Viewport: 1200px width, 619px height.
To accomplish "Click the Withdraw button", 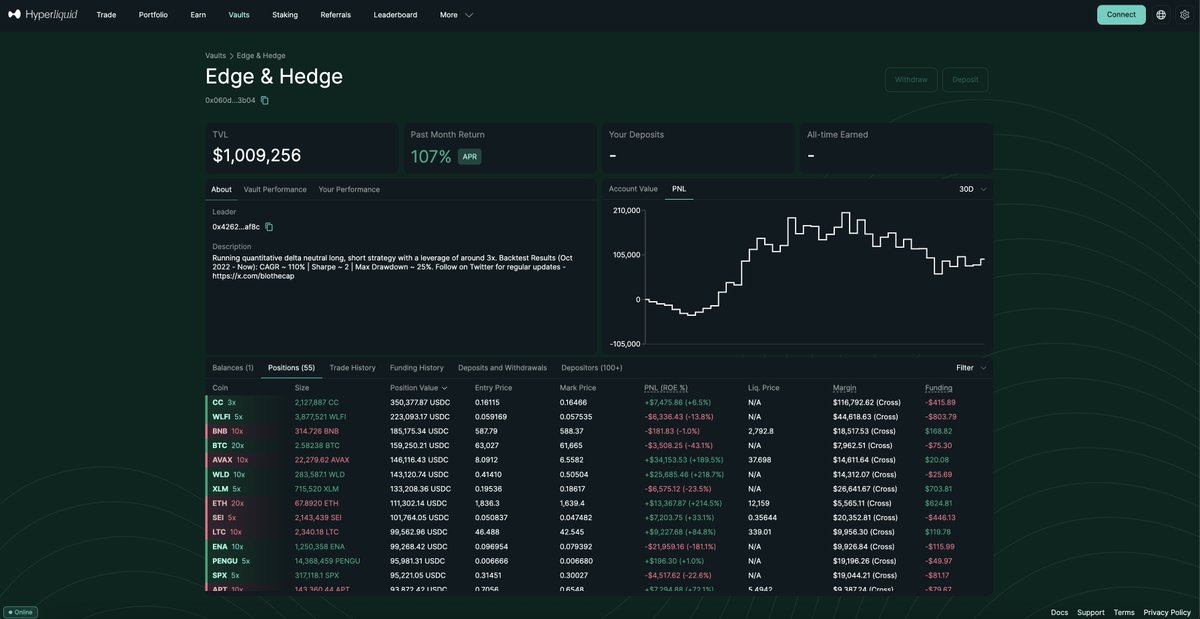I will tap(911, 80).
